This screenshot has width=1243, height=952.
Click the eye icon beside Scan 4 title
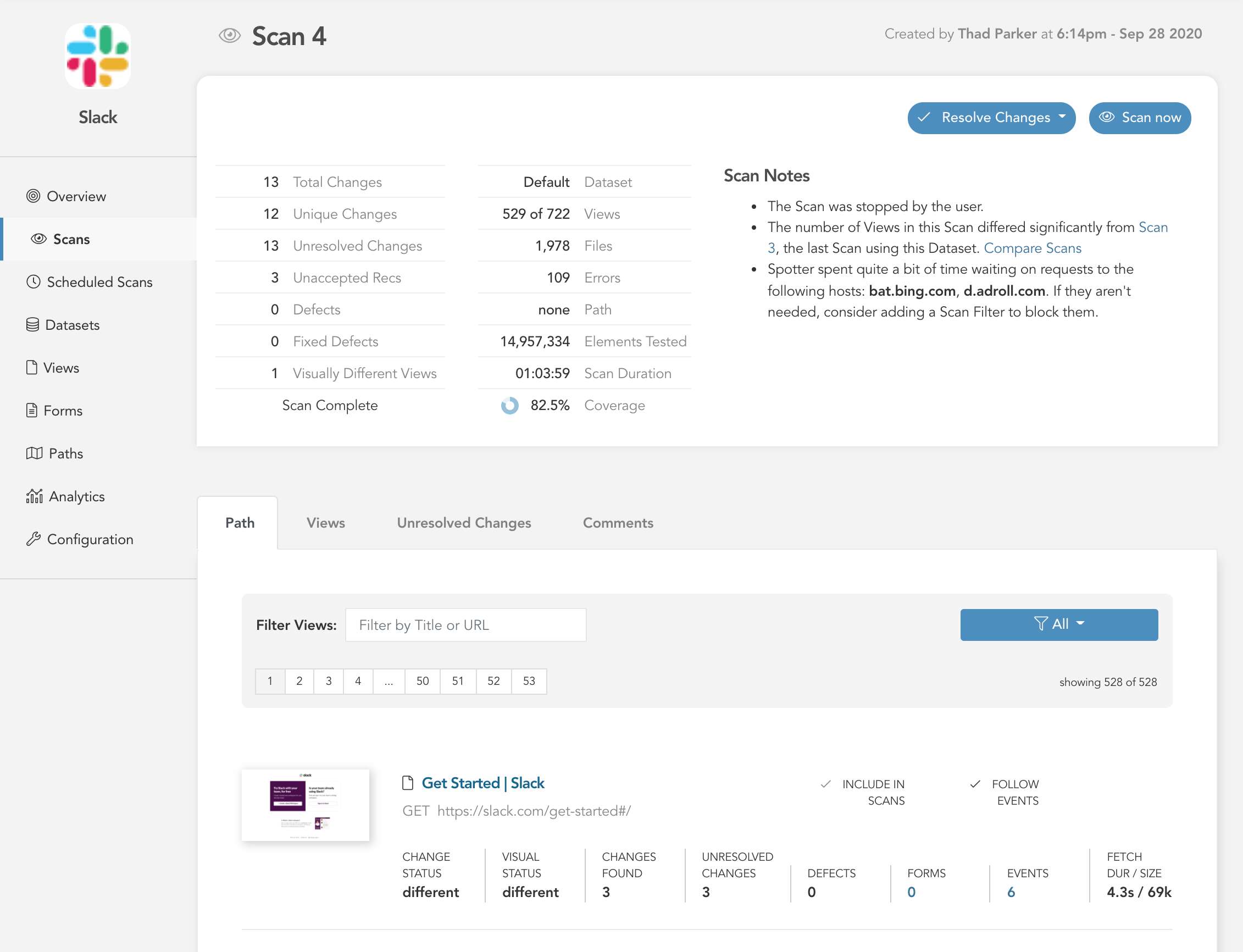tap(230, 36)
